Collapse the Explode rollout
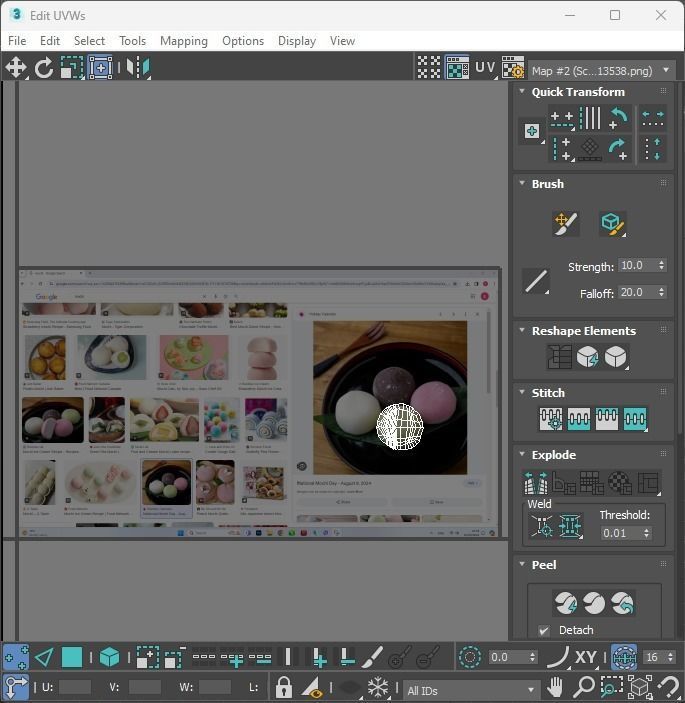The height and width of the screenshot is (703, 685). [522, 454]
